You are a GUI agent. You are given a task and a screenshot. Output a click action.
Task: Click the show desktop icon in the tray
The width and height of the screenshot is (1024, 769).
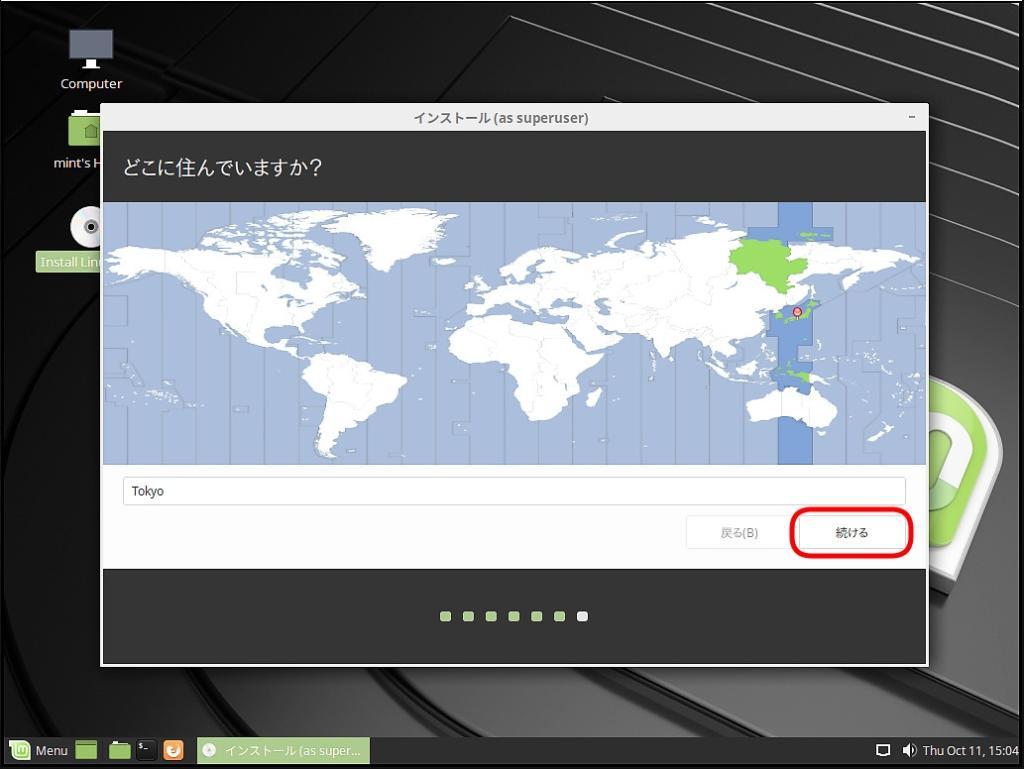(x=884, y=749)
